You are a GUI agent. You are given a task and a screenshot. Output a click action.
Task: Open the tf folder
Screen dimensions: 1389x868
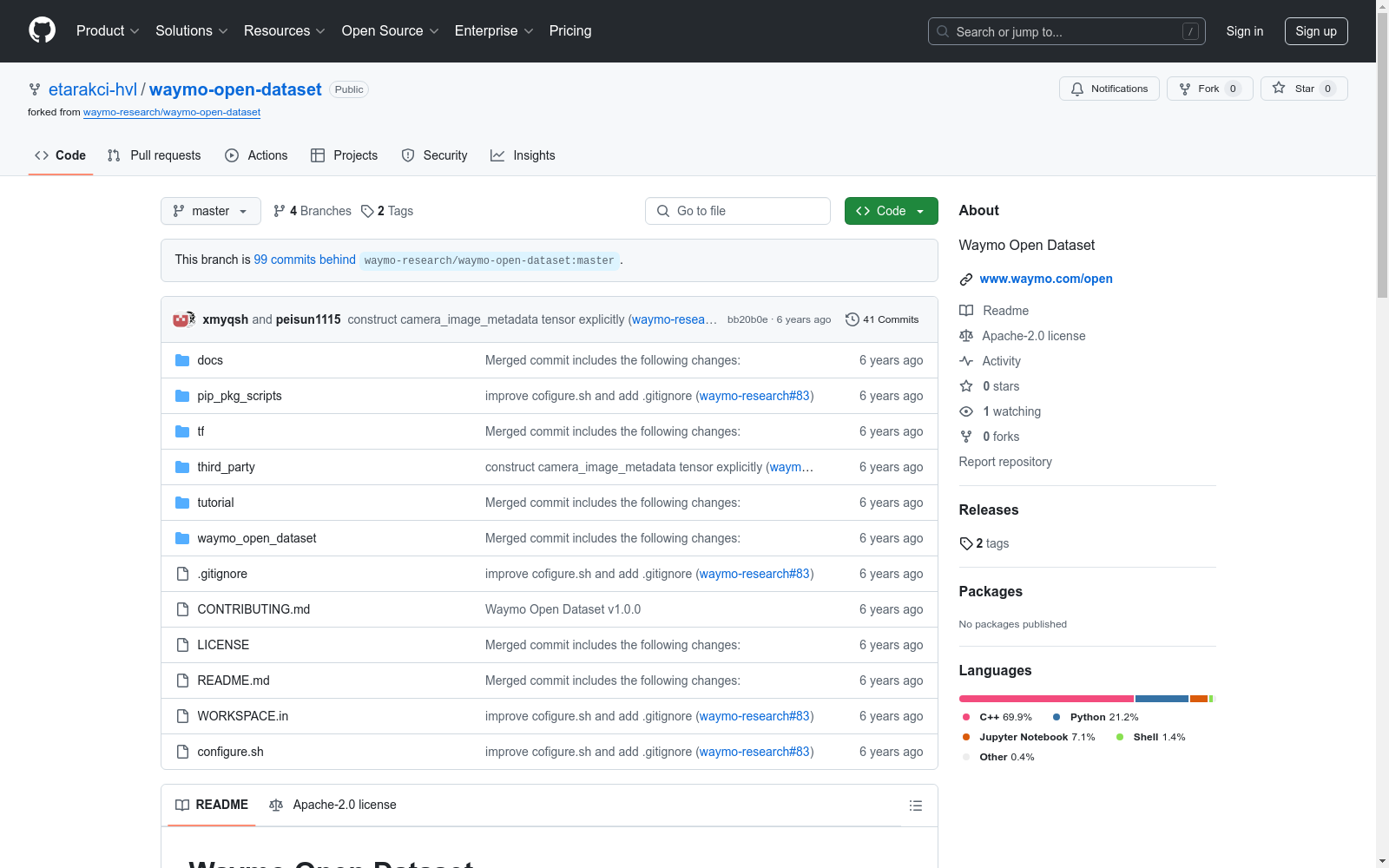click(201, 431)
